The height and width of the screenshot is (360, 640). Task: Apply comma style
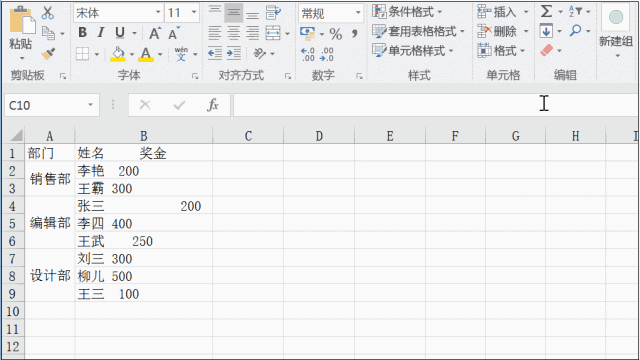[354, 33]
